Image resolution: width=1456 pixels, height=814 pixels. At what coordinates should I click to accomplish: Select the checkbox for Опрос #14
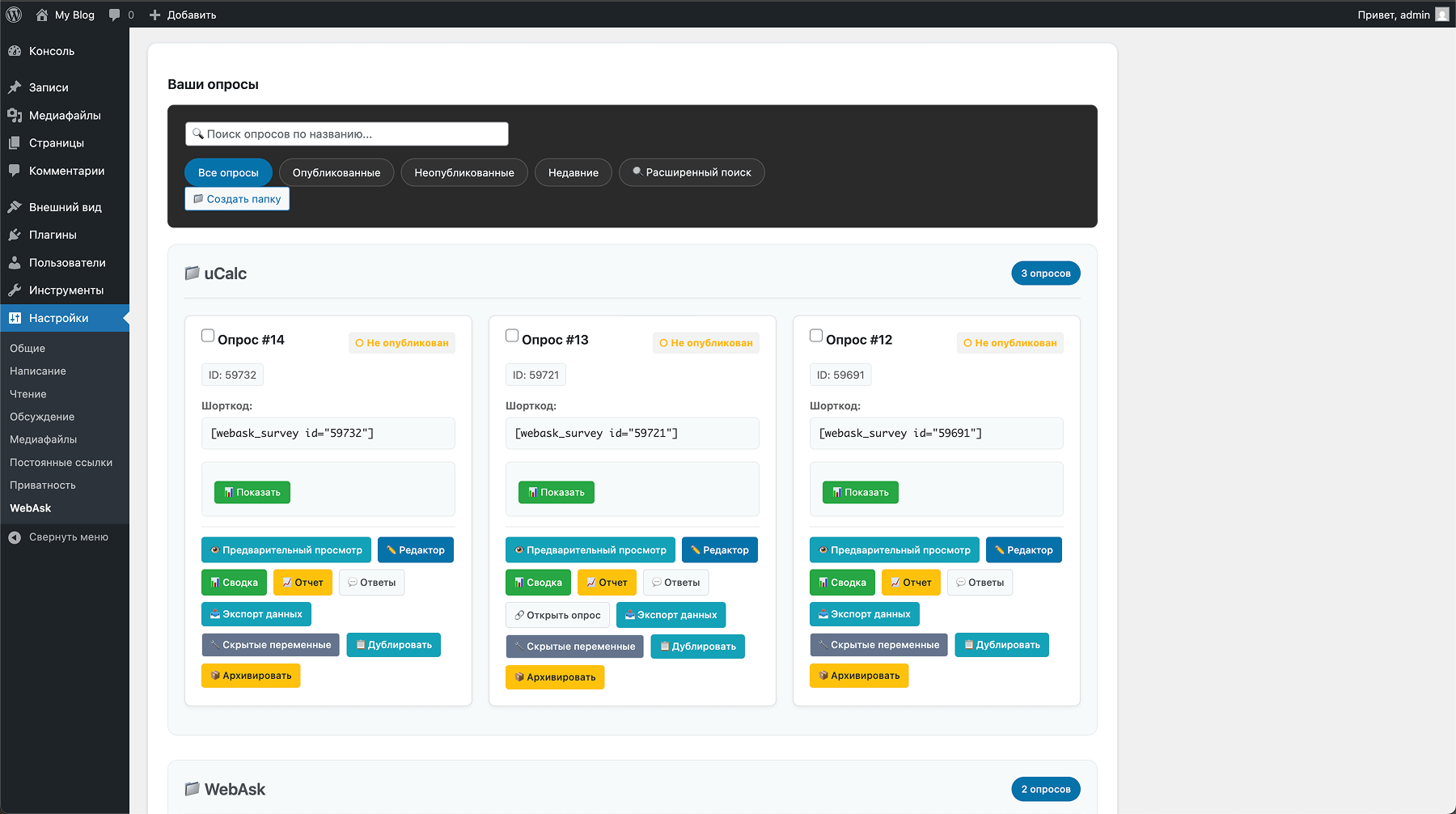tap(208, 336)
